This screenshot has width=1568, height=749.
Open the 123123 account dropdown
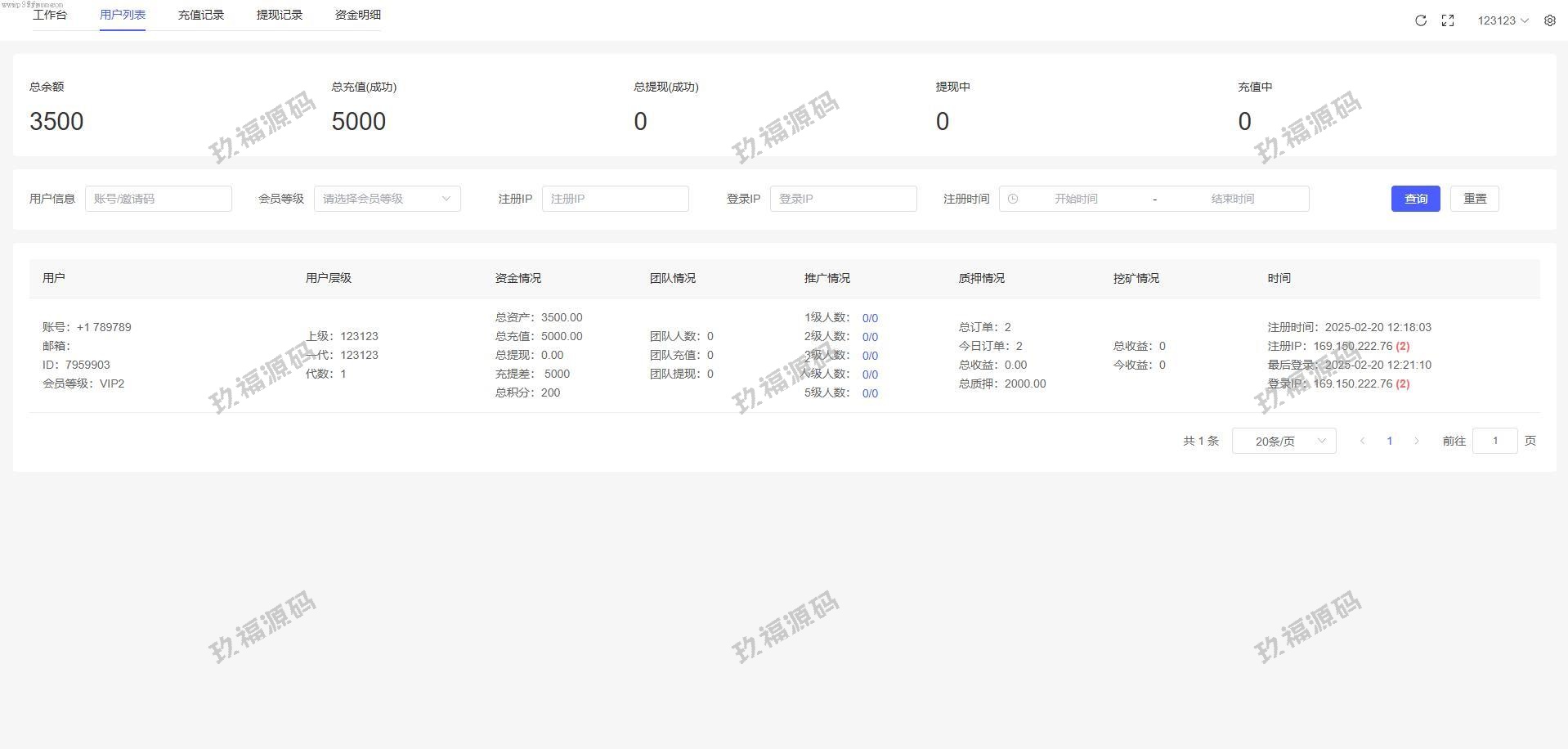[1502, 20]
